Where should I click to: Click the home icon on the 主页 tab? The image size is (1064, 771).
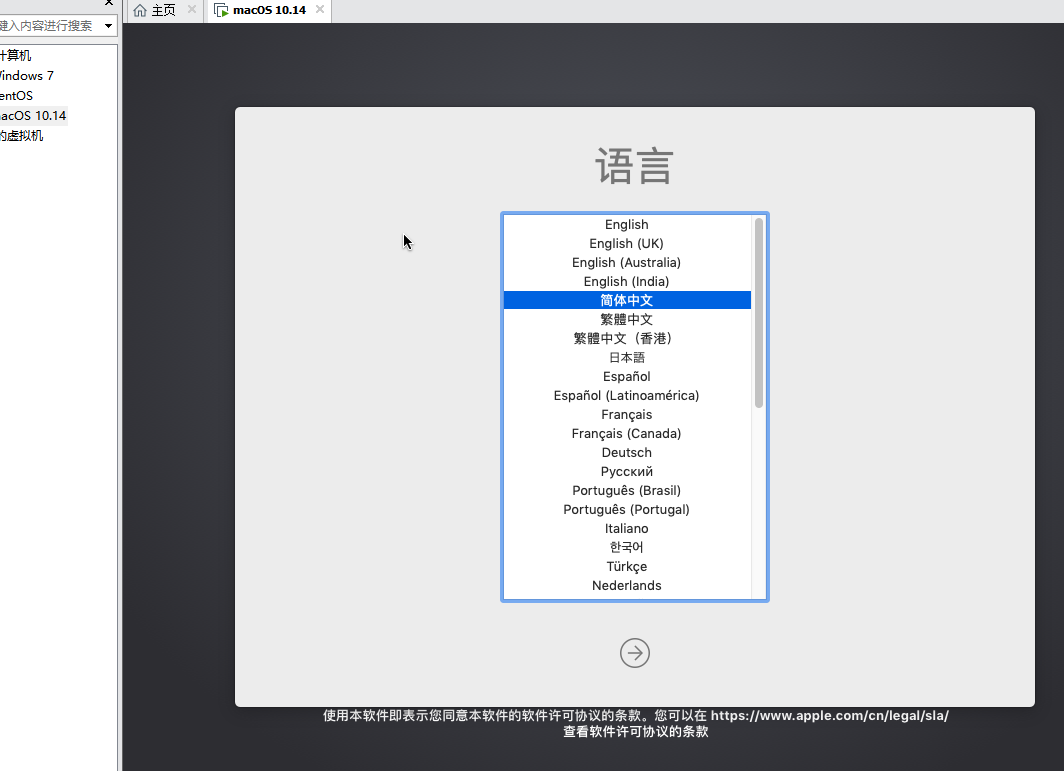[140, 10]
